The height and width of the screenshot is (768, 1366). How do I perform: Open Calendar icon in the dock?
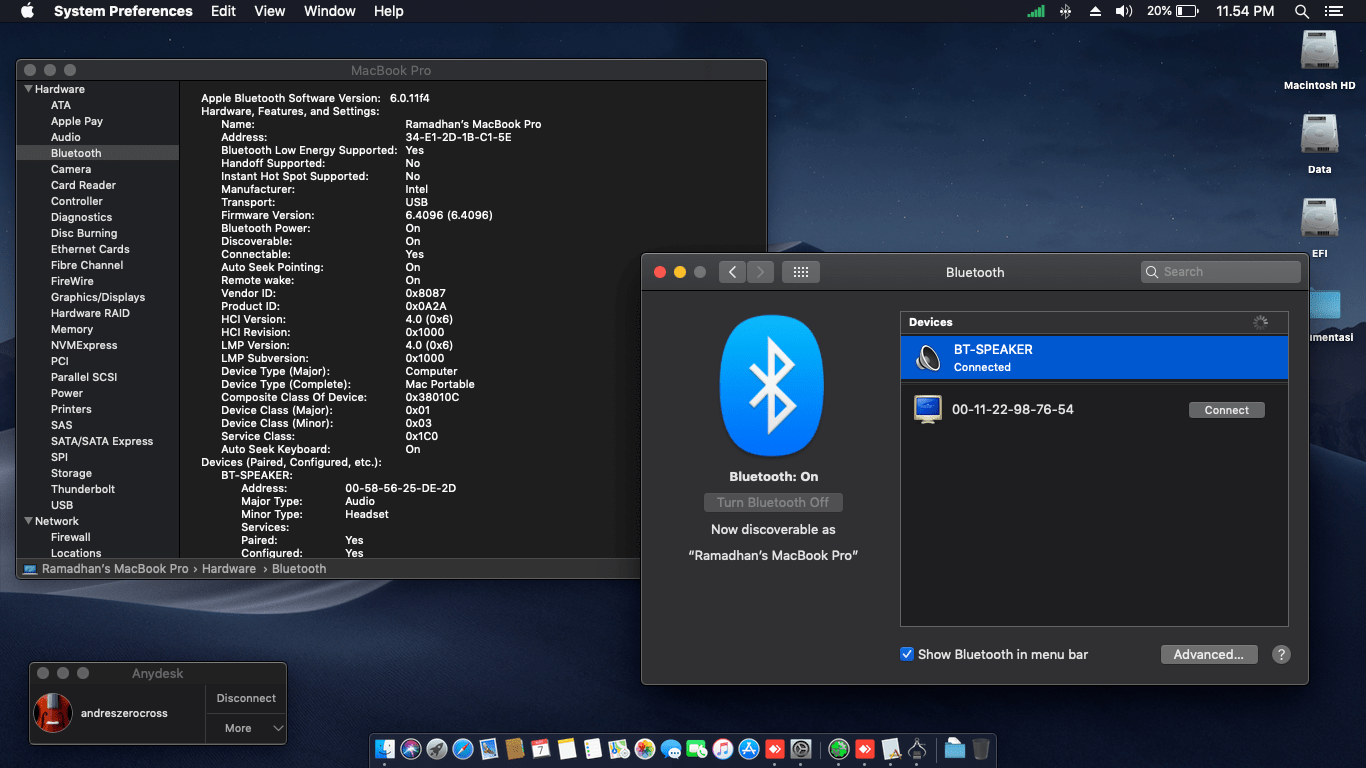click(x=541, y=748)
